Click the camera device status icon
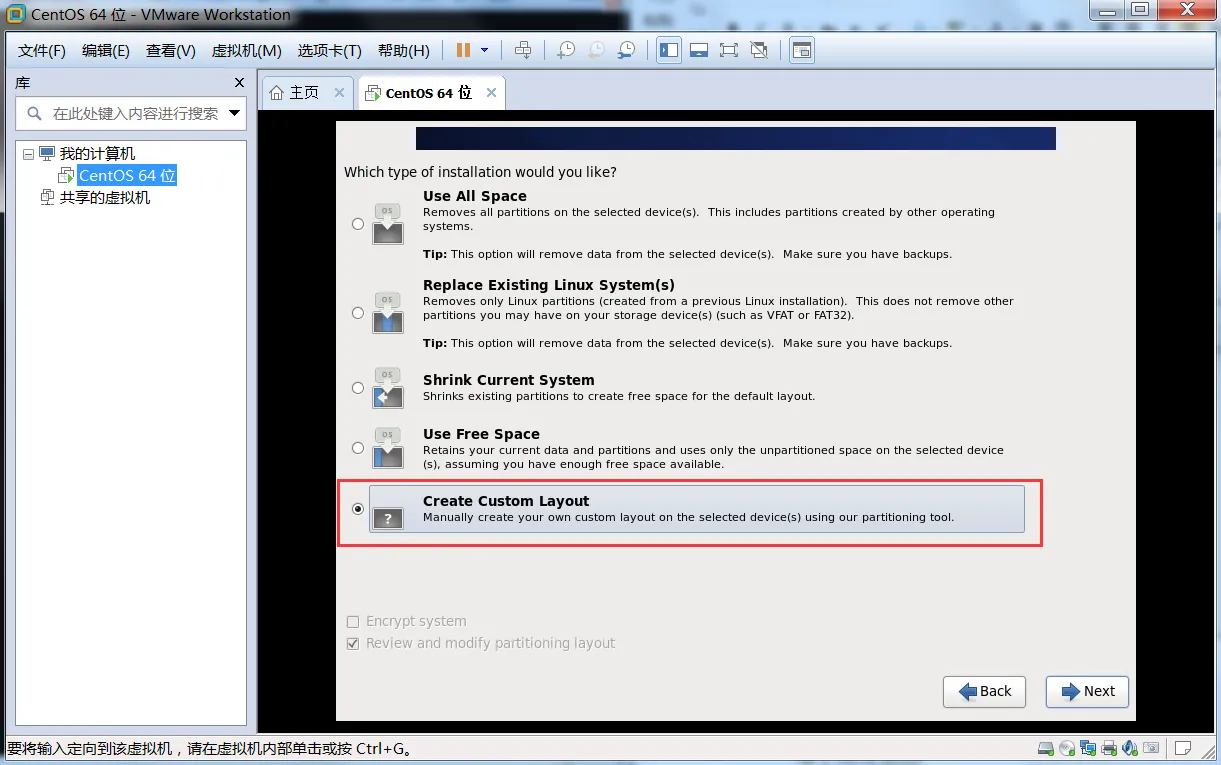The height and width of the screenshot is (765, 1221). point(1151,748)
